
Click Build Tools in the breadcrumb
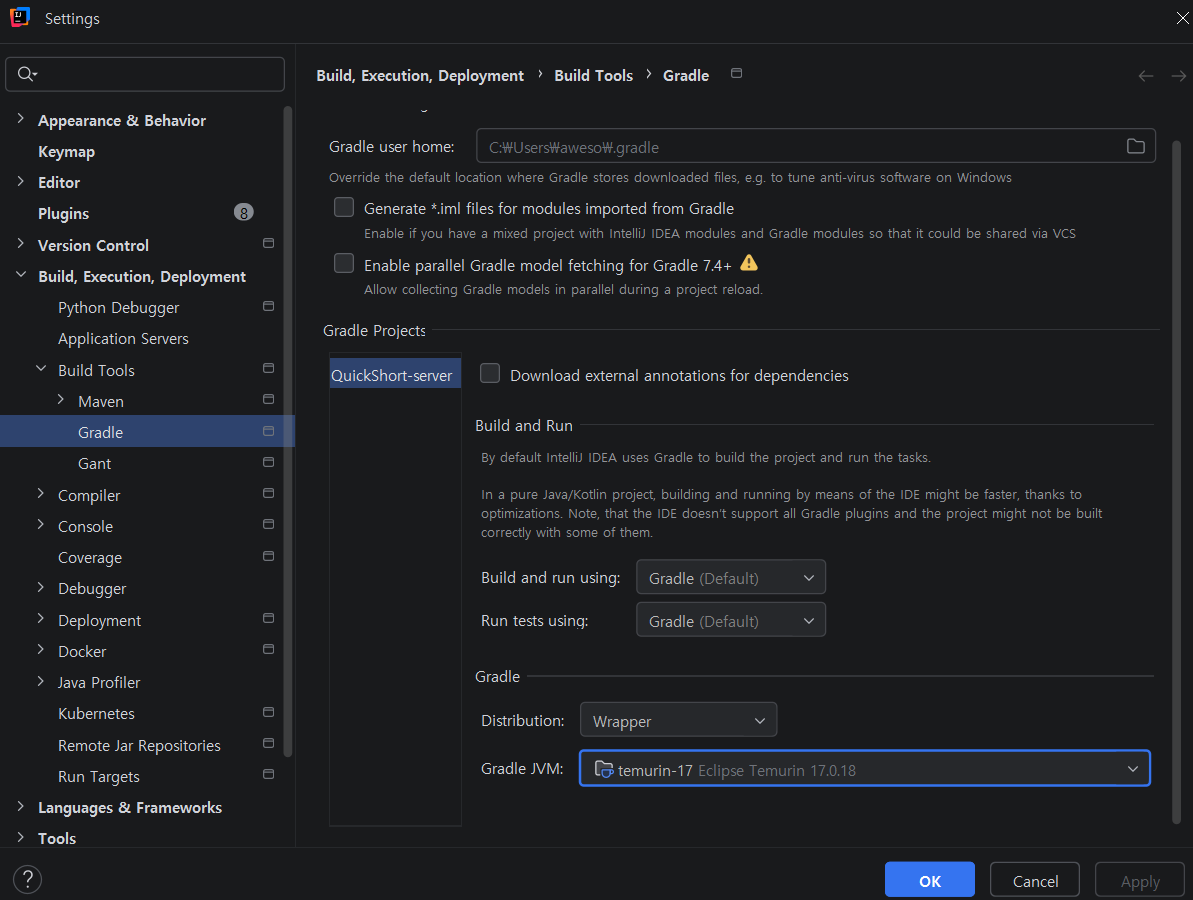pyautogui.click(x=593, y=75)
